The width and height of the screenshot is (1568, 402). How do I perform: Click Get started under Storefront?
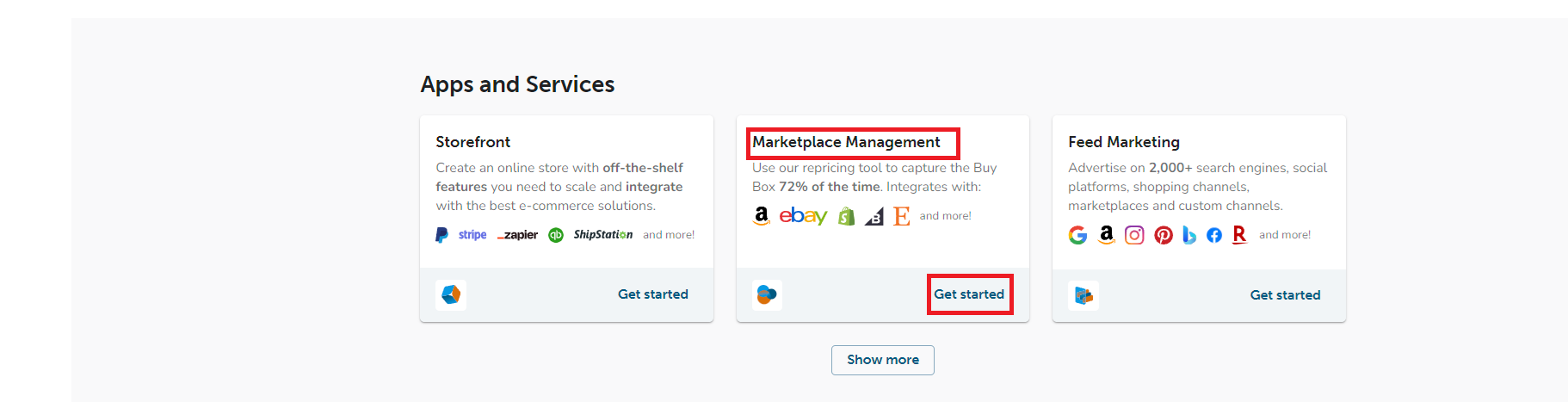point(653,294)
